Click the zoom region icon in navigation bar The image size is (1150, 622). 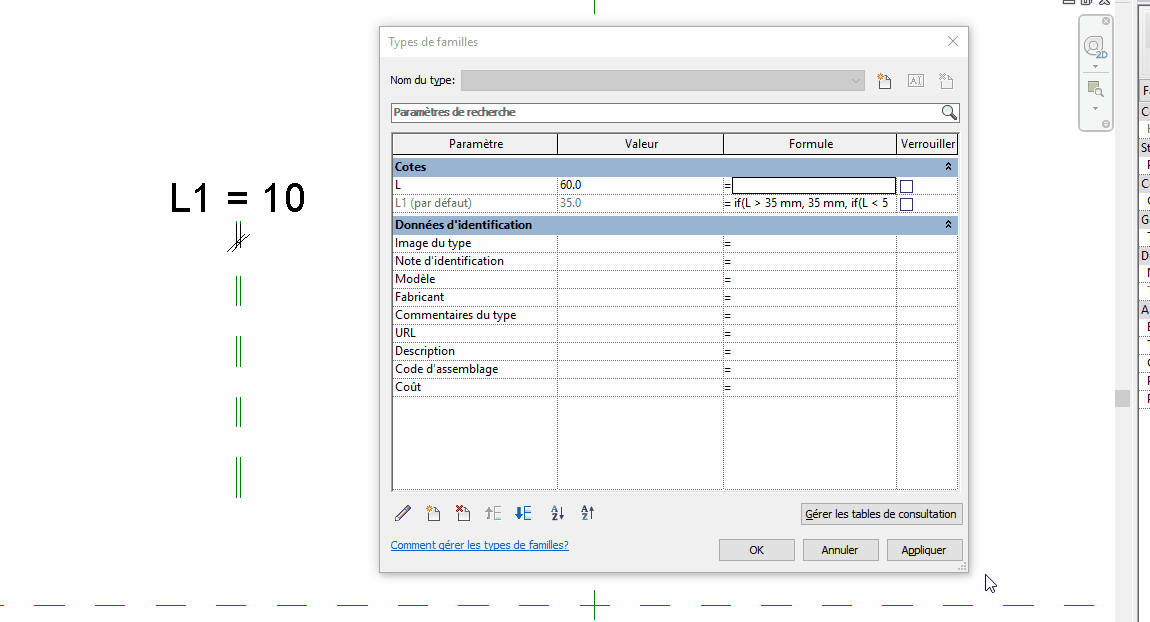click(x=1095, y=88)
